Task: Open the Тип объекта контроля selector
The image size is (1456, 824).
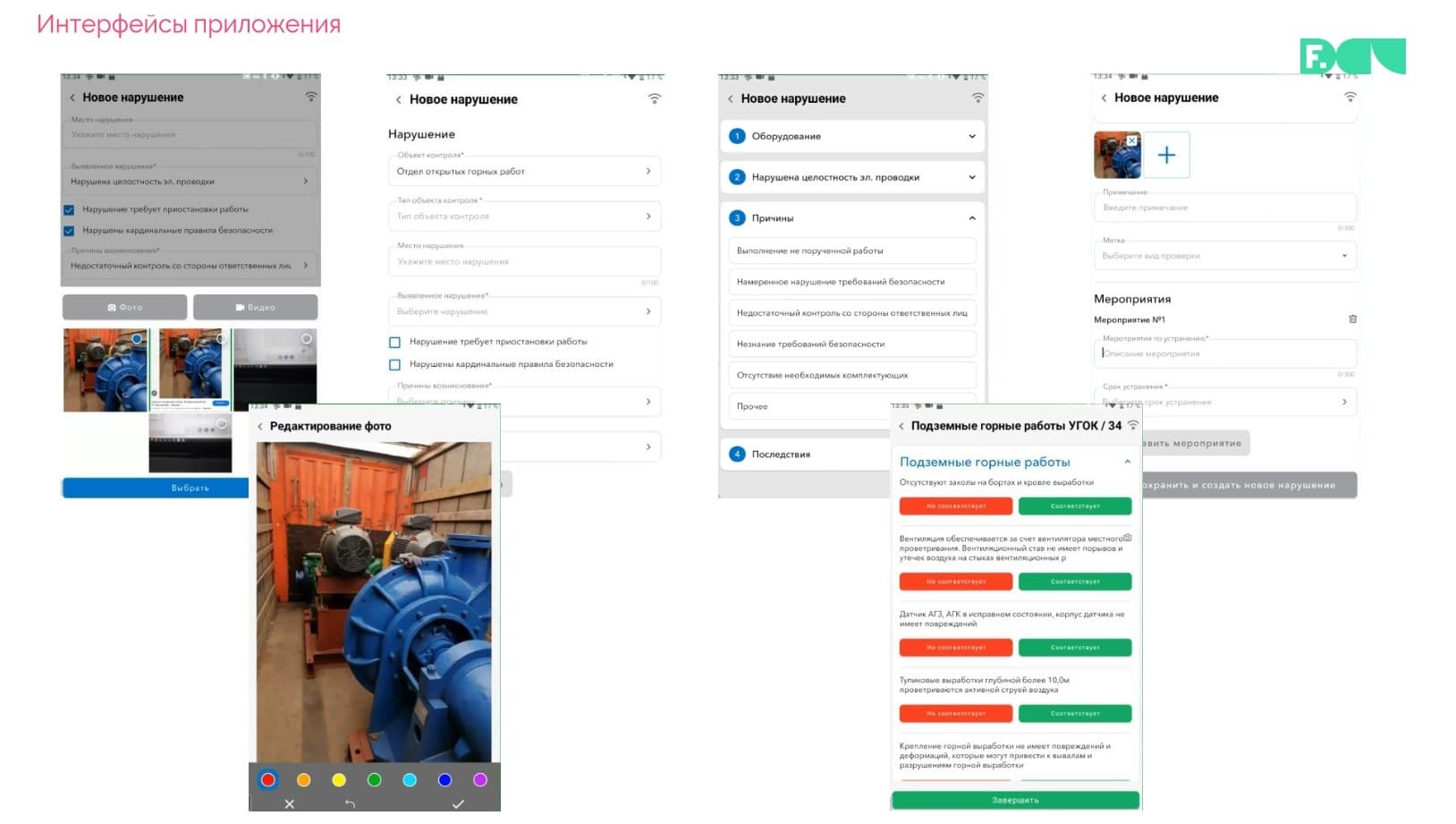Action: coord(524,216)
